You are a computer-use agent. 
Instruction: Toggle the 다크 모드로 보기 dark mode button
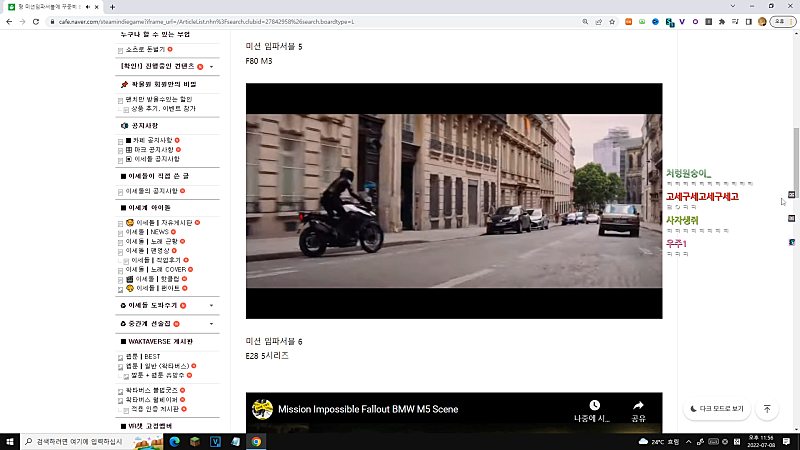tap(716, 409)
